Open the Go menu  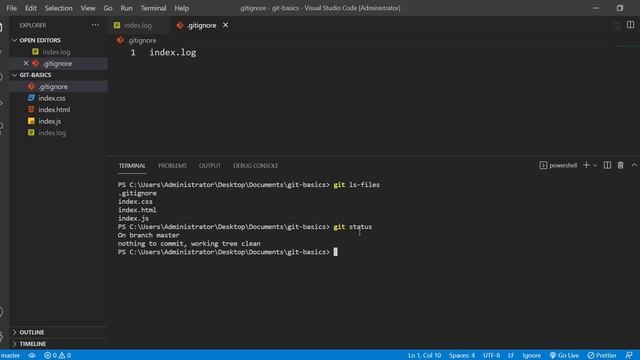[108, 8]
